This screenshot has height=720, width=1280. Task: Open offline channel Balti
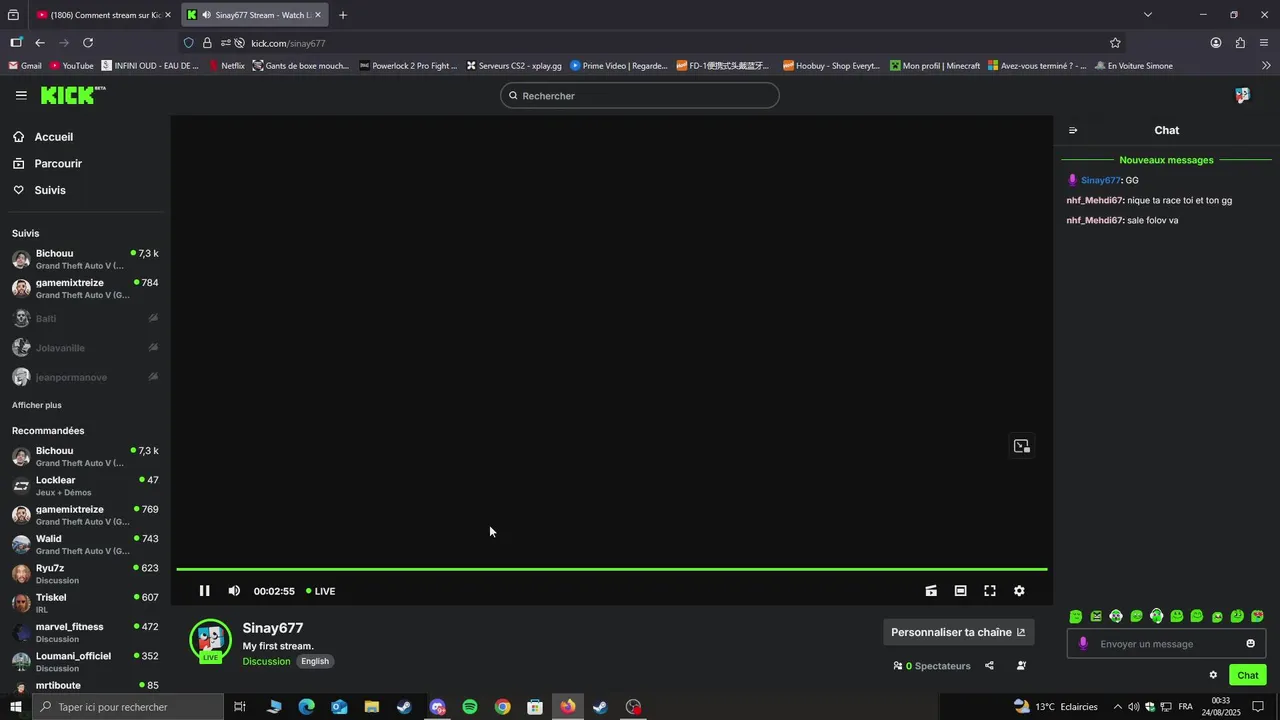tap(85, 318)
